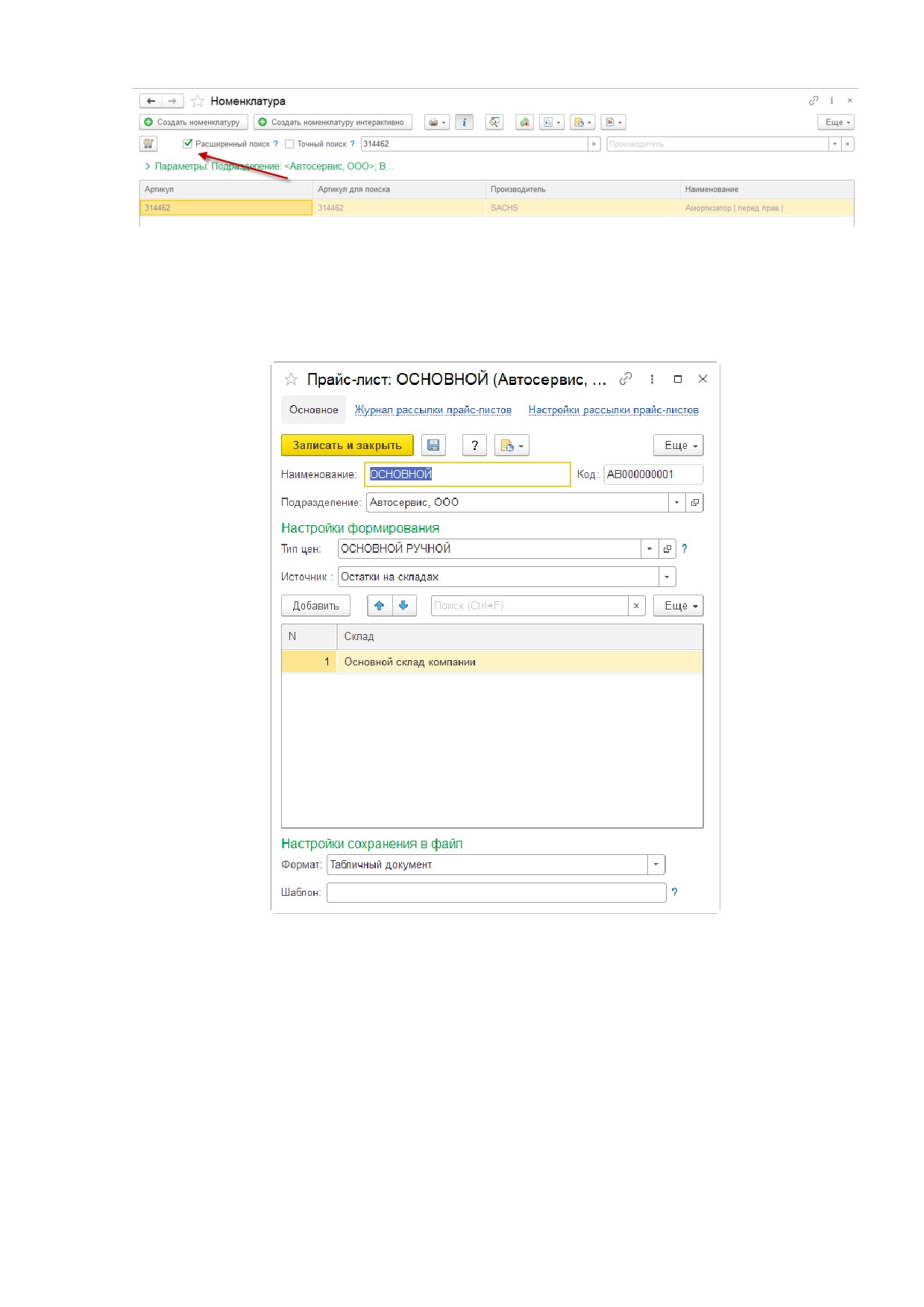Screen dimensions: 924x1307
Task: Clear the 314462 search field with x
Action: tap(594, 144)
